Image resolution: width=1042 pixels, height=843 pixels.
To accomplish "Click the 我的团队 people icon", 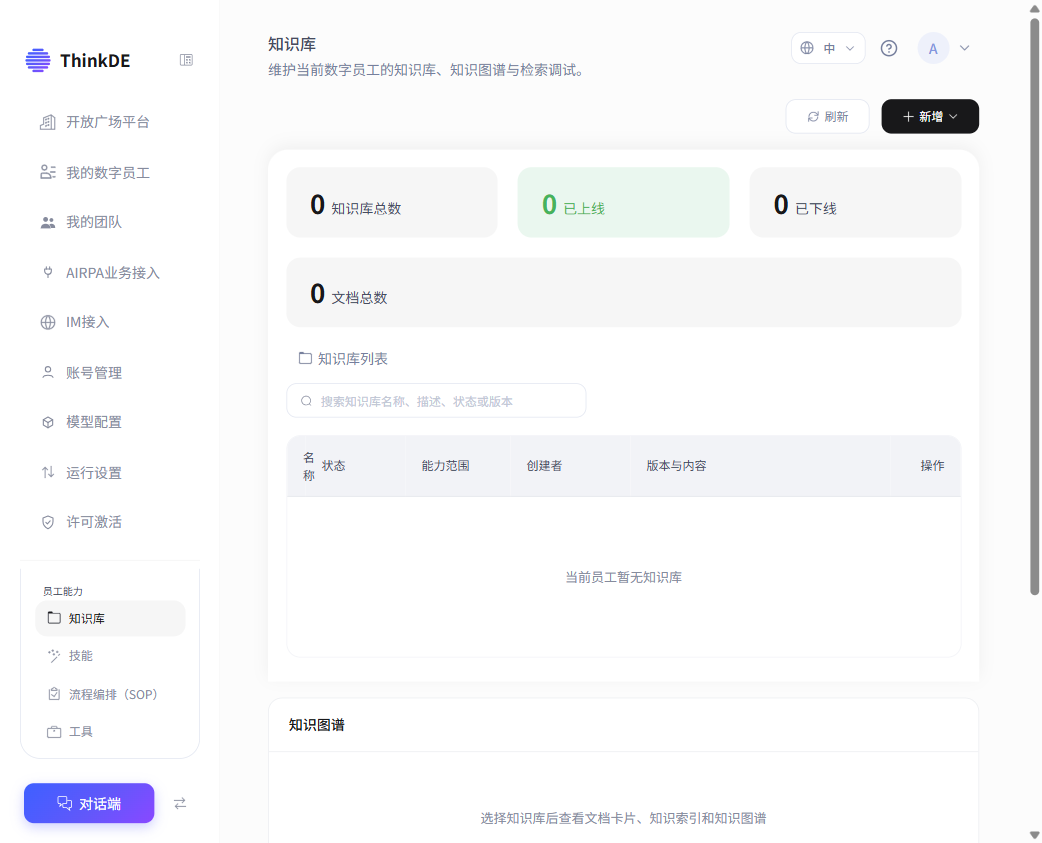I will point(48,223).
